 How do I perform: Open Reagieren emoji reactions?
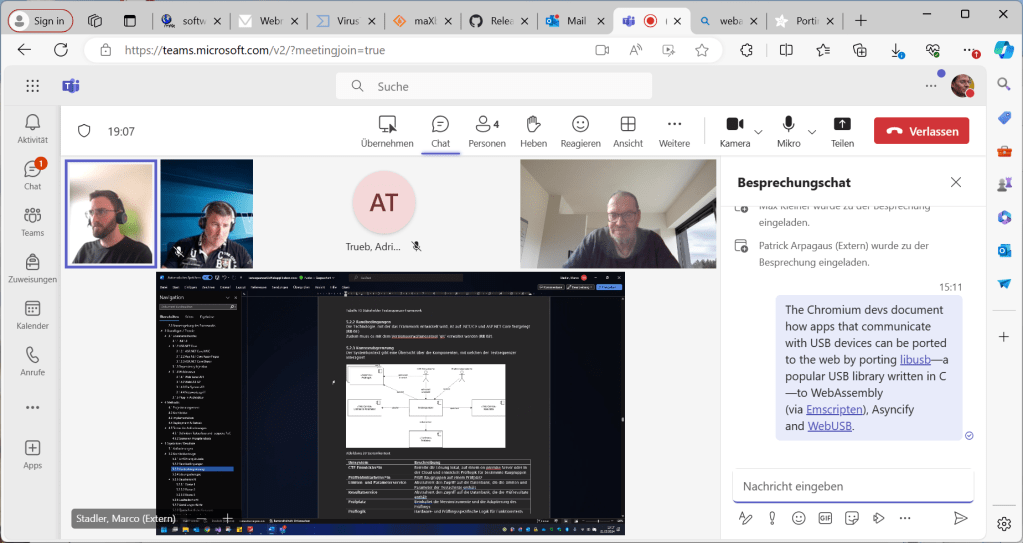pyautogui.click(x=580, y=130)
